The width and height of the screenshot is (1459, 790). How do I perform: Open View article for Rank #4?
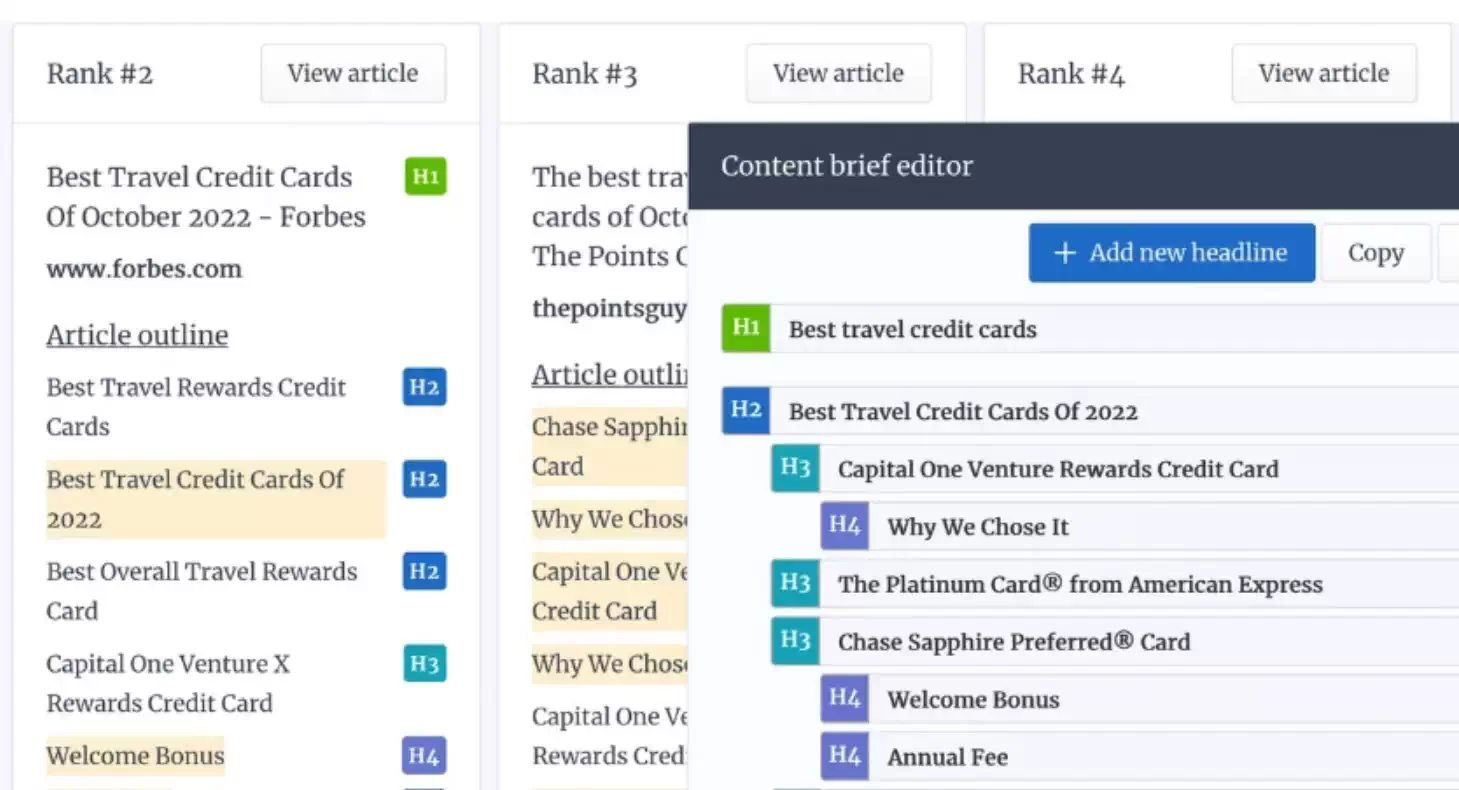(1324, 73)
